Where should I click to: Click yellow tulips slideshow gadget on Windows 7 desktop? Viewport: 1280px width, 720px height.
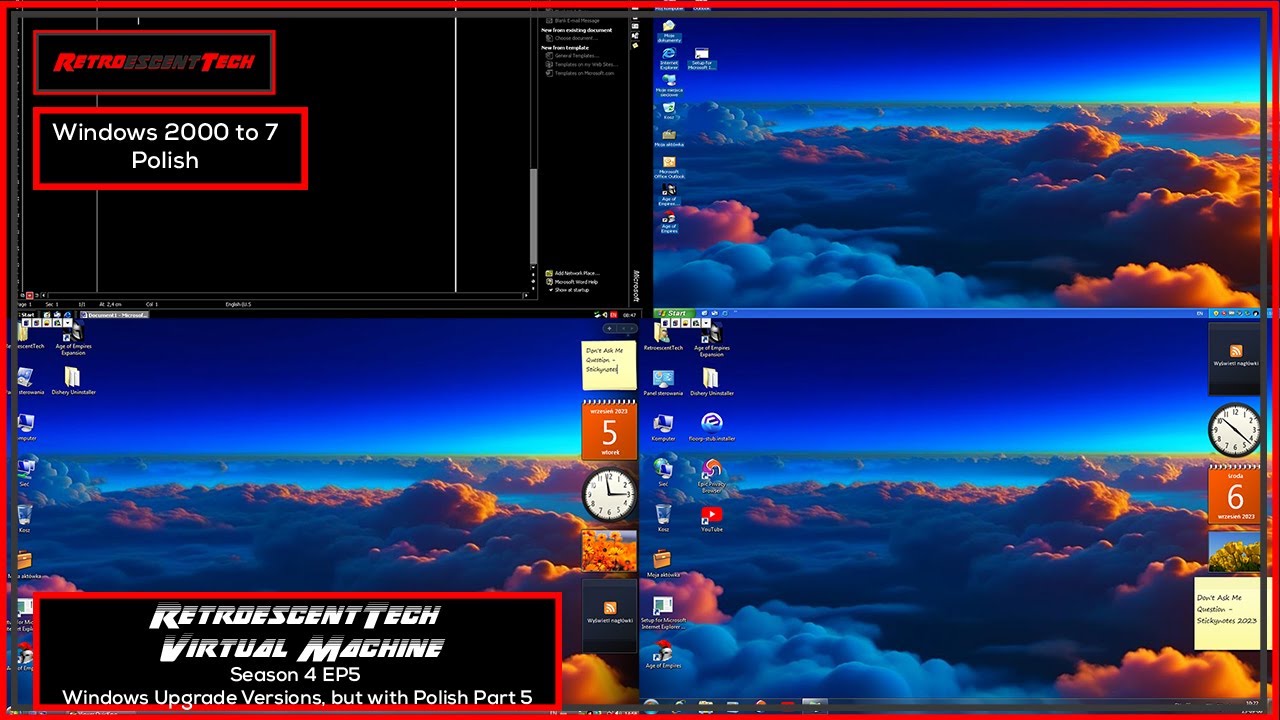[x=1235, y=551]
